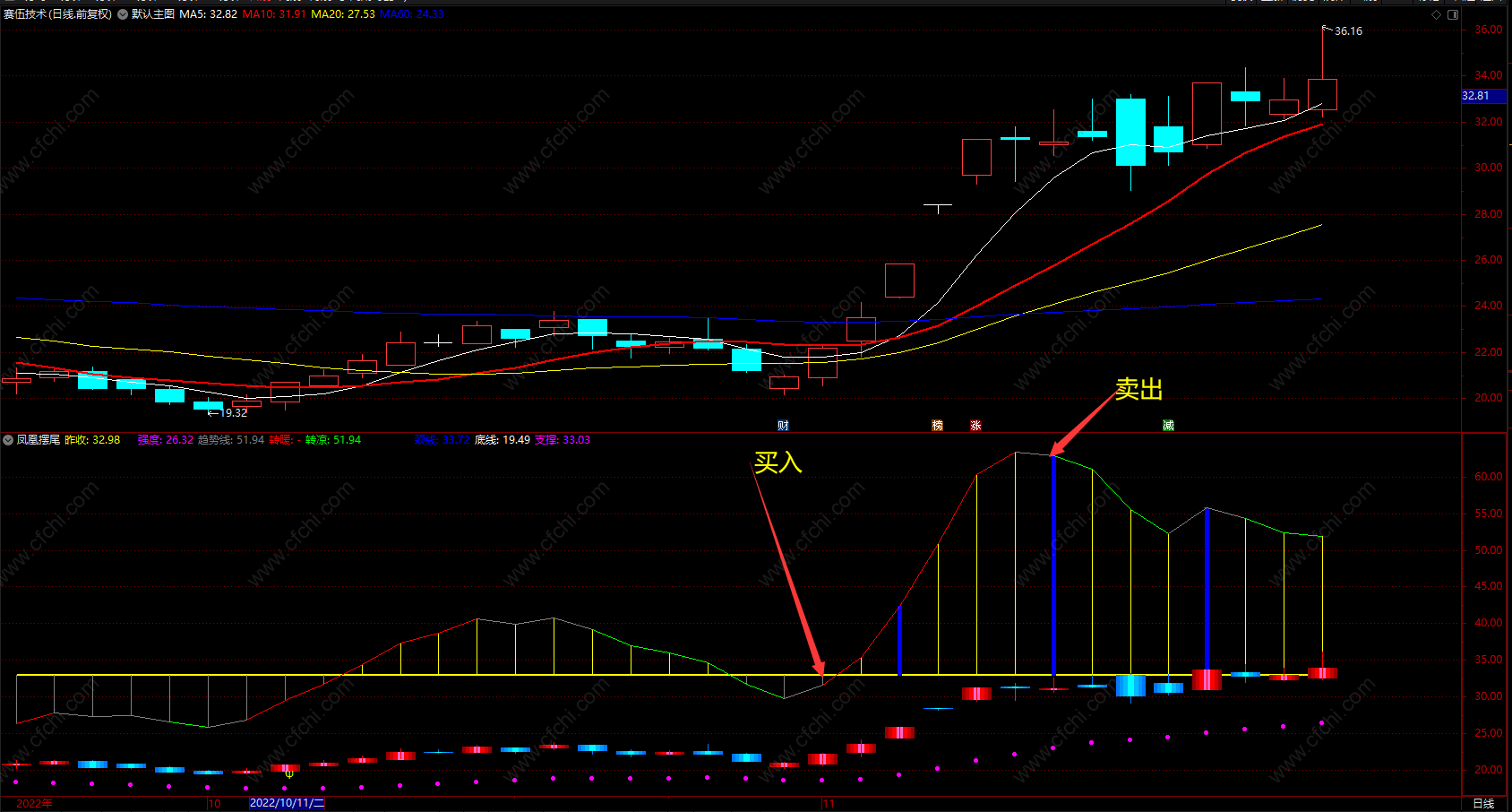The image size is (1512, 812).
Task: Click the 涨 event marker
Action: pyautogui.click(x=975, y=426)
